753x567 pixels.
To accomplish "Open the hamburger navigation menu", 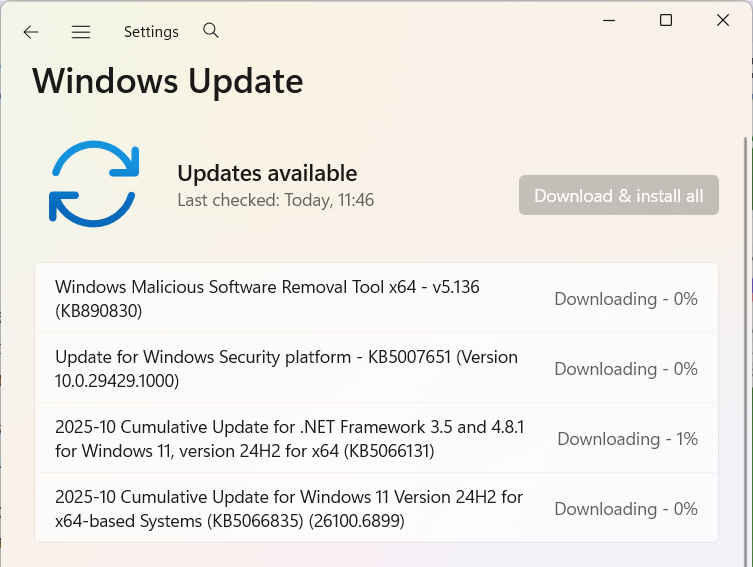I will pos(81,32).
